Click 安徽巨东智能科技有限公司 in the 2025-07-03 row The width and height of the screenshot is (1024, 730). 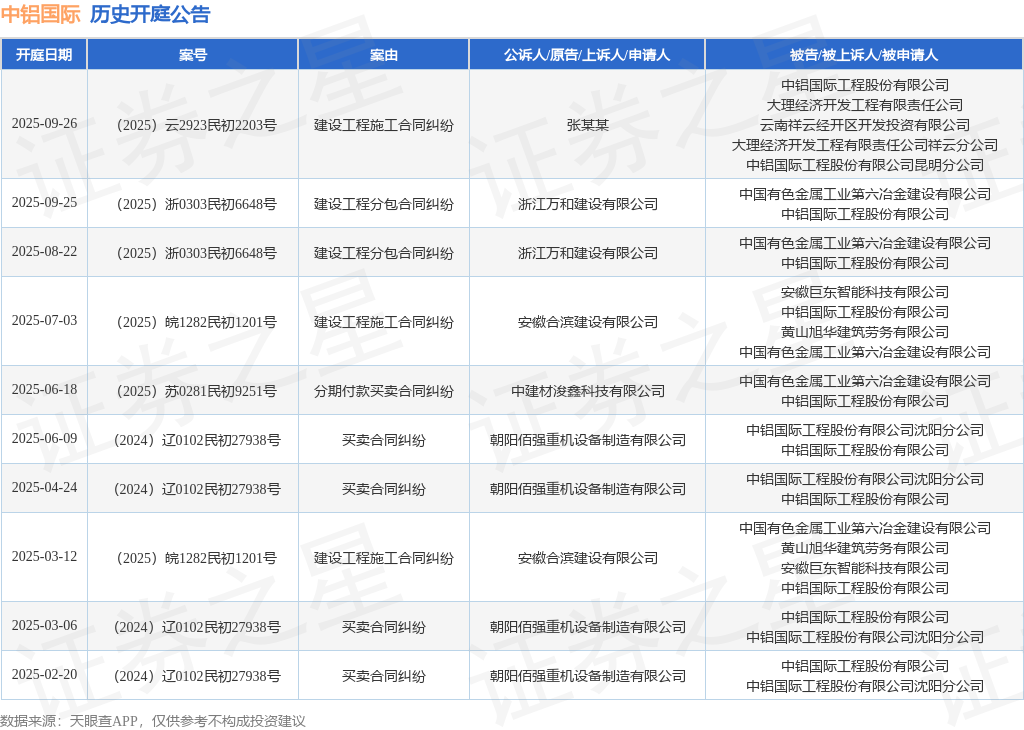(x=865, y=293)
